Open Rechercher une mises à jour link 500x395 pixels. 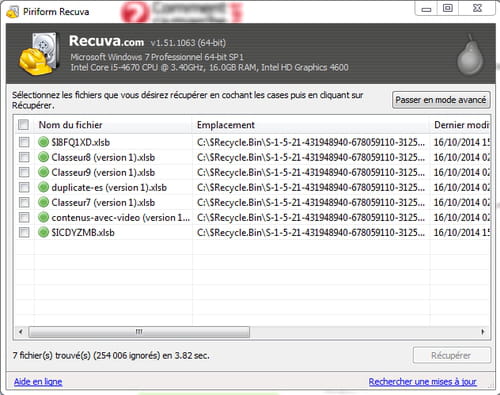point(422,381)
